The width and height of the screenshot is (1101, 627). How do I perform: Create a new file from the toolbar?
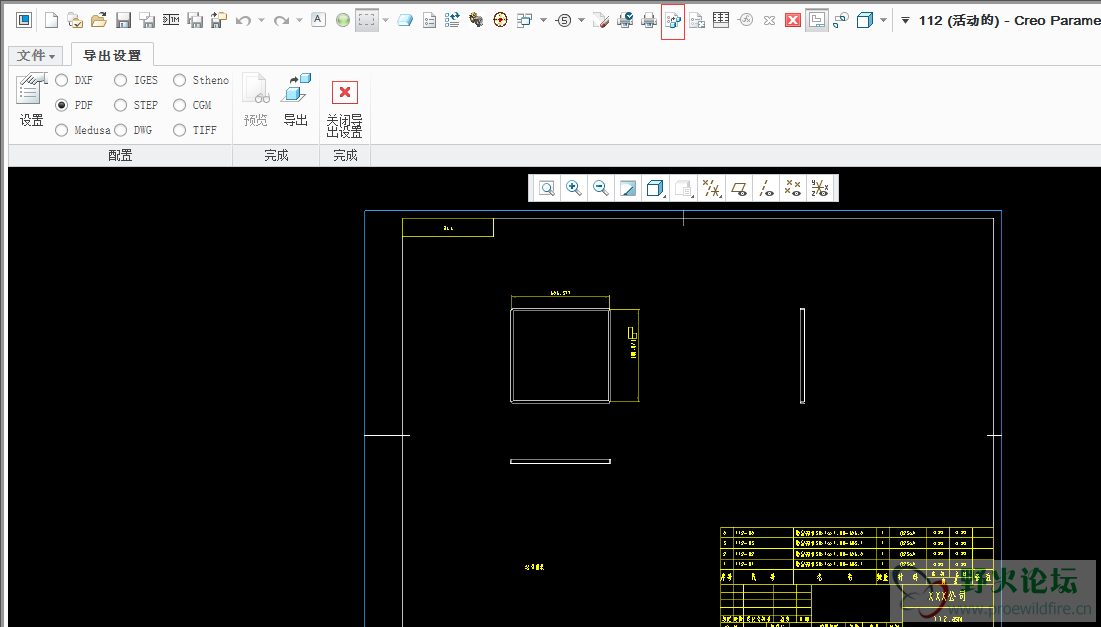(x=51, y=20)
